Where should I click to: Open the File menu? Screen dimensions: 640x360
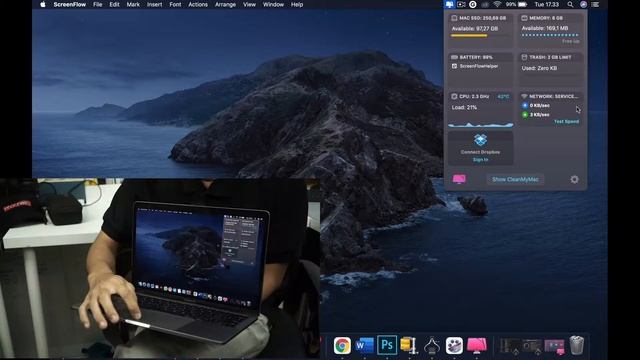coord(98,4)
